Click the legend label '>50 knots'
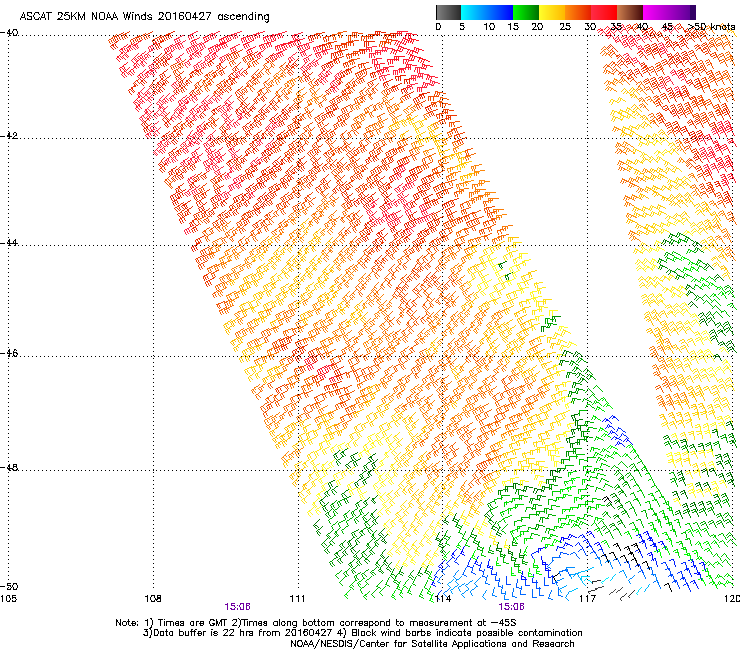Viewport: 740px width, 650px height. pyautogui.click(x=711, y=27)
